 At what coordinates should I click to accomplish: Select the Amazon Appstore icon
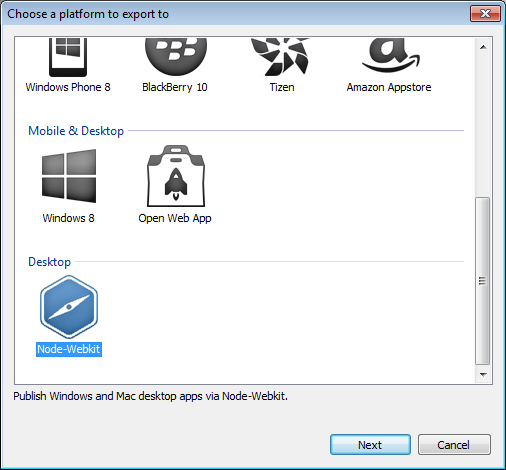pos(391,55)
